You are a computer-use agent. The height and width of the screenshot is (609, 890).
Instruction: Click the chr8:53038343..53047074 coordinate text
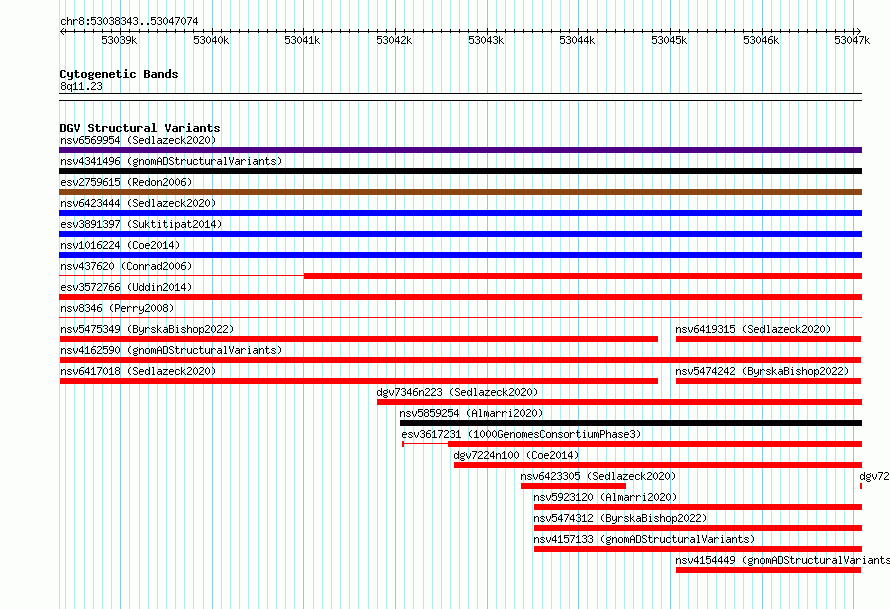(x=129, y=22)
